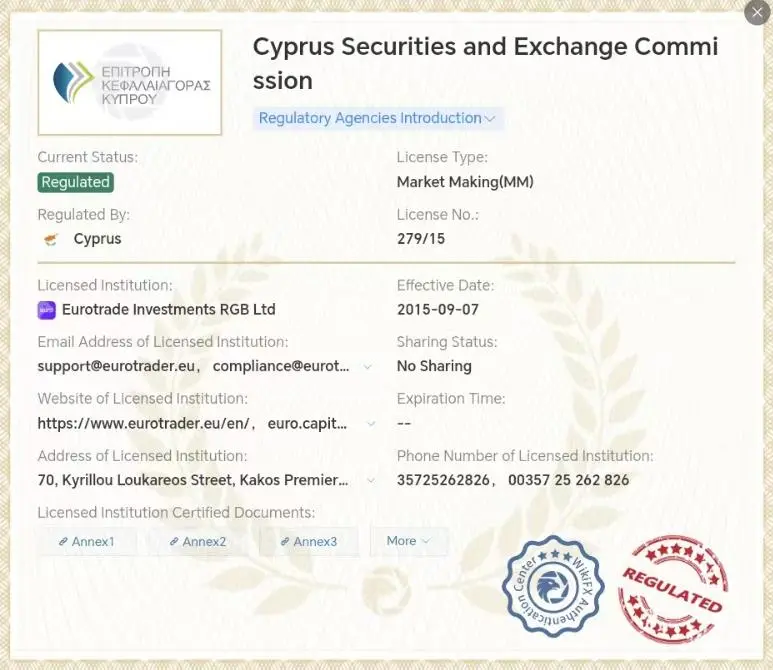Open the Annex1 certified document
Screen dimensions: 773x670
pos(87,541)
